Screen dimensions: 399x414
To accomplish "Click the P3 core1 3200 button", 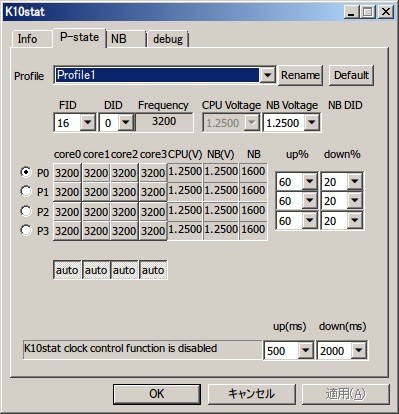I will tap(96, 231).
